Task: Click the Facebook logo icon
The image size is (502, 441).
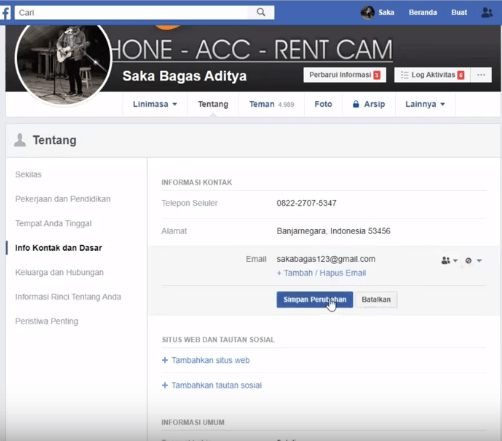Action: point(5,13)
